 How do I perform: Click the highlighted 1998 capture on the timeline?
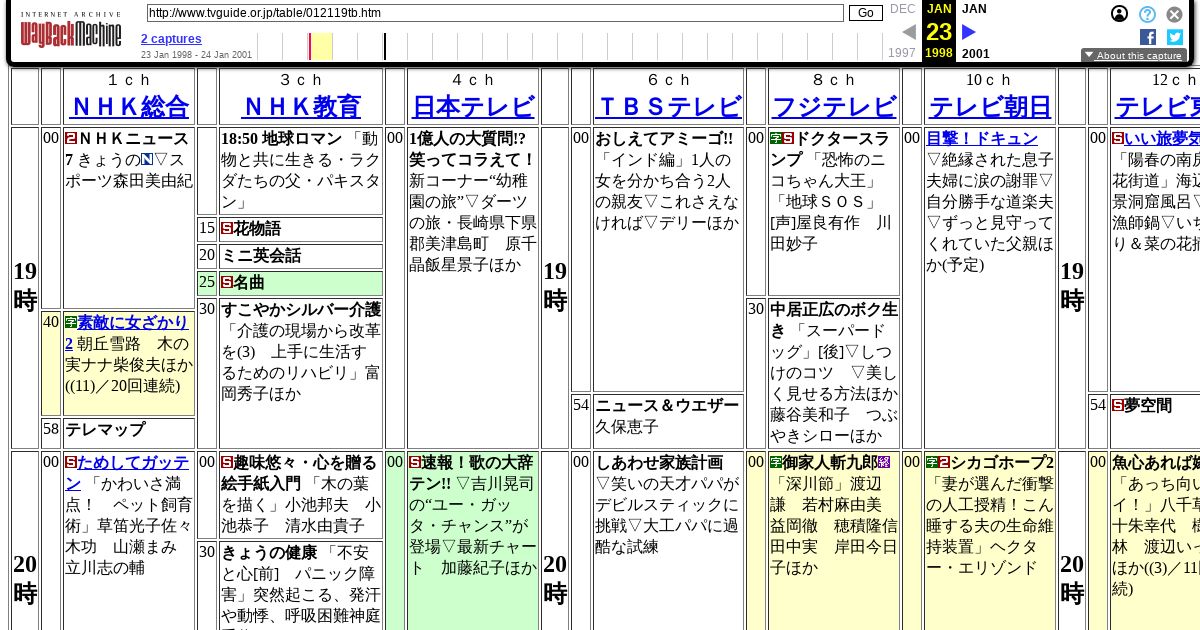point(320,46)
